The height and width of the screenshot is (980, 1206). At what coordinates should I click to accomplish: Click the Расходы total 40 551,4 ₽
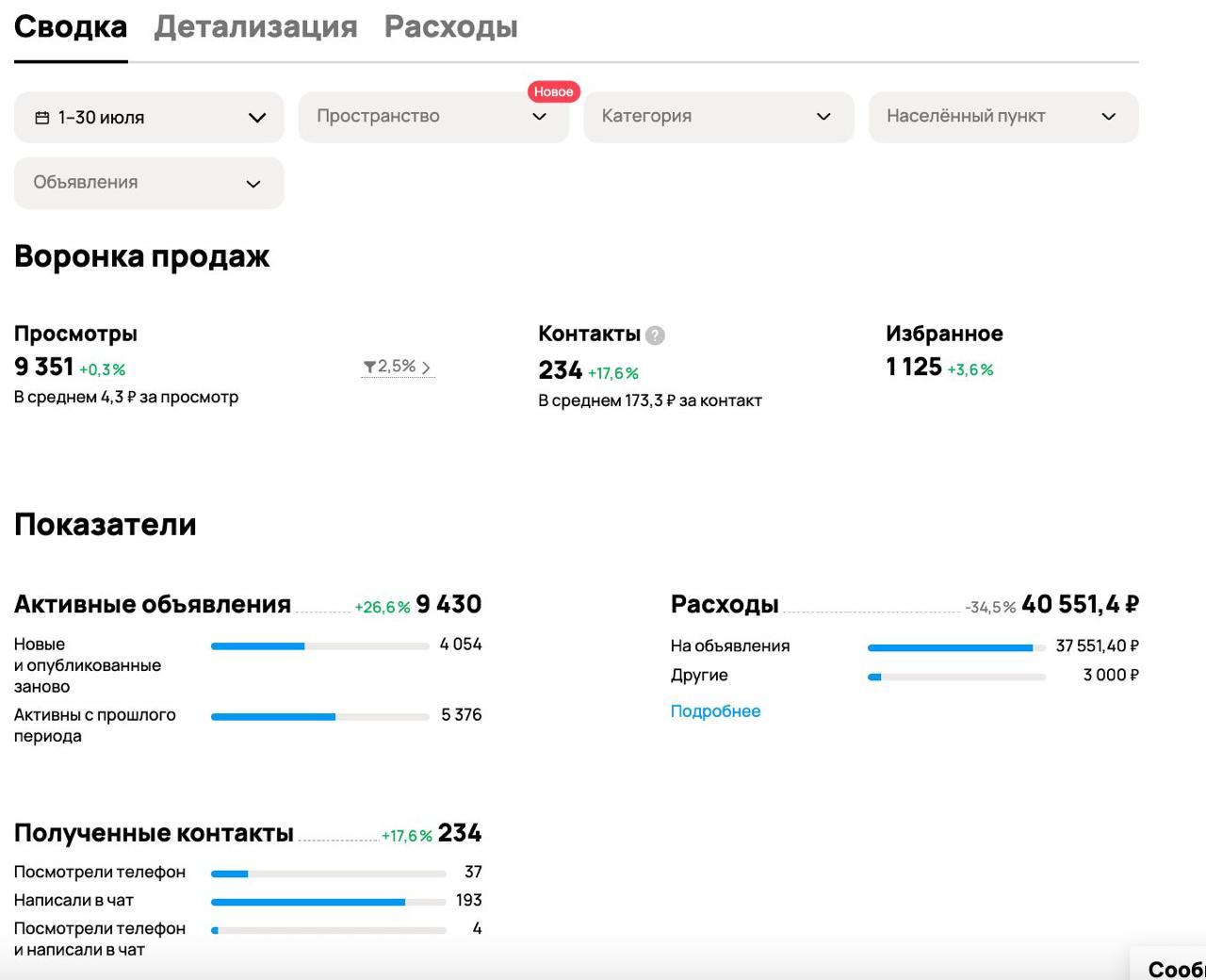click(x=1080, y=604)
